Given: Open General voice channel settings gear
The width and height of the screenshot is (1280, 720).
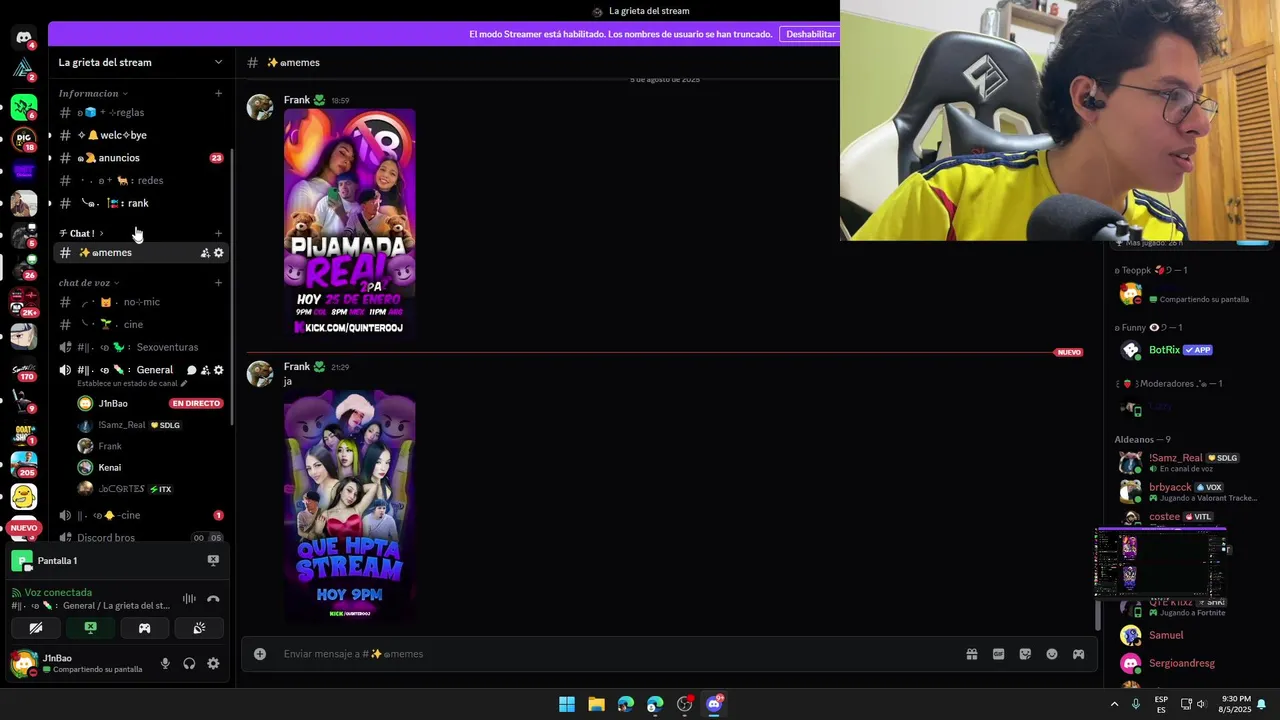Looking at the screenshot, I should tap(219, 370).
